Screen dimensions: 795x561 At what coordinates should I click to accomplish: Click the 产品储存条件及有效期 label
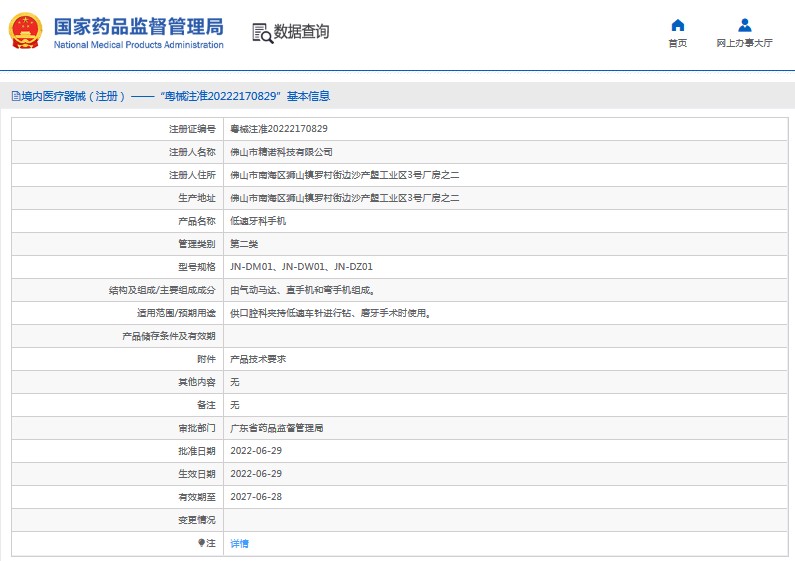169,336
